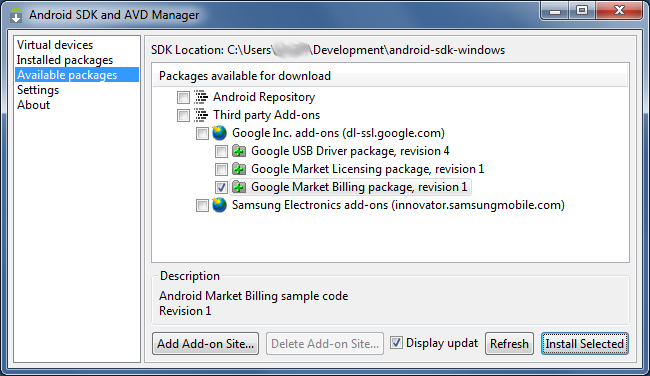Click the Android Repository source icon

point(201,97)
